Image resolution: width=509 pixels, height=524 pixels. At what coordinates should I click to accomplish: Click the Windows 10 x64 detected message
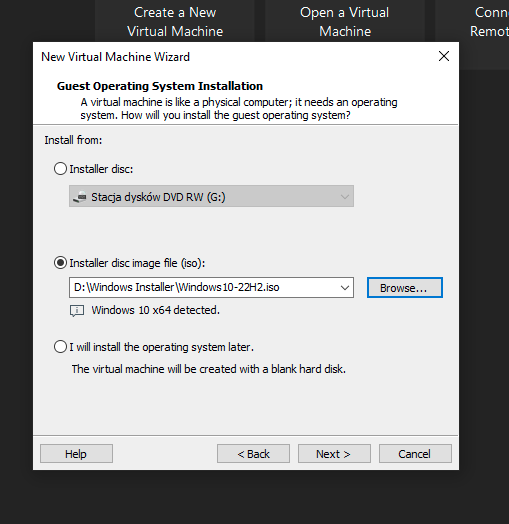[155, 310]
